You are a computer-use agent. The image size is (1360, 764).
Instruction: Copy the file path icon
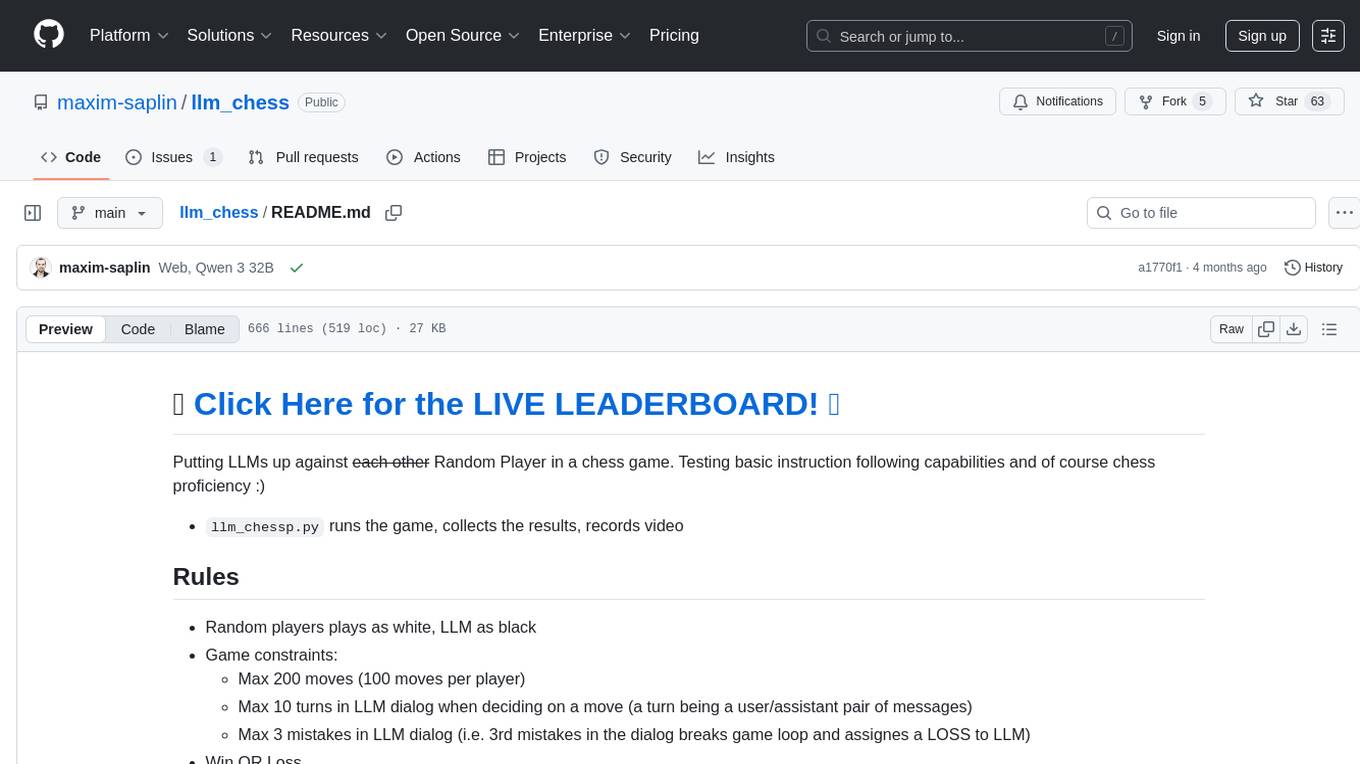click(394, 212)
